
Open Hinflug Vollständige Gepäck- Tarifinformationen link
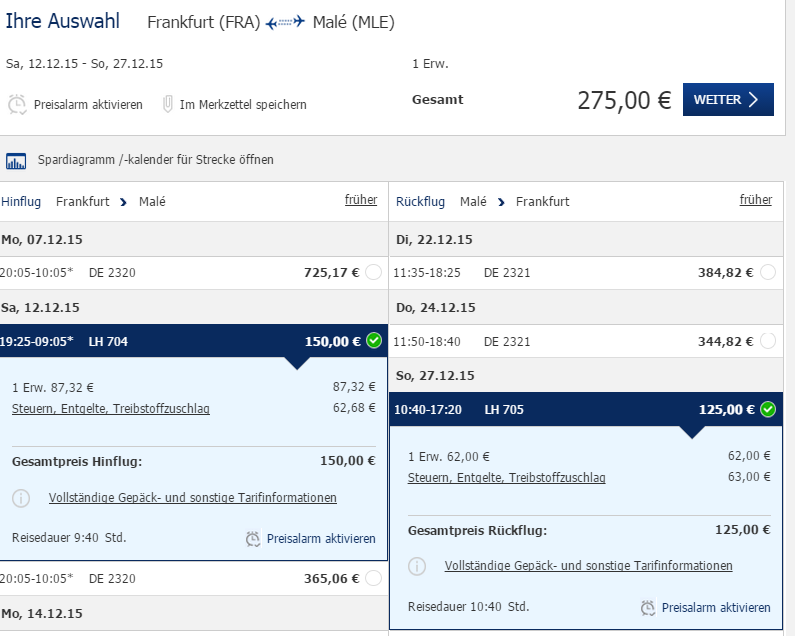click(193, 498)
